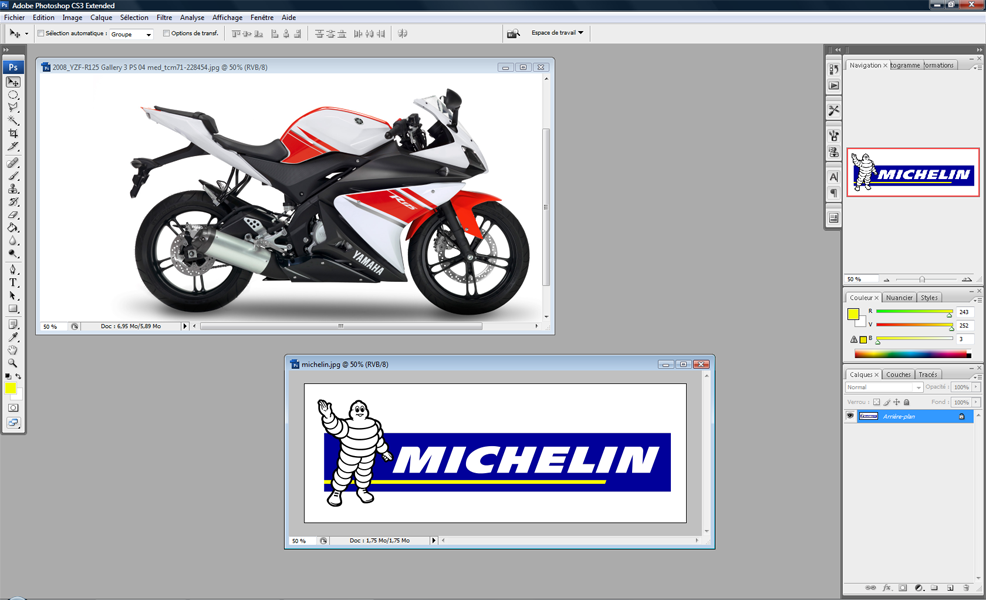The width and height of the screenshot is (986, 600).
Task: Open the michelin.jpg status info arrow
Action: click(433, 540)
